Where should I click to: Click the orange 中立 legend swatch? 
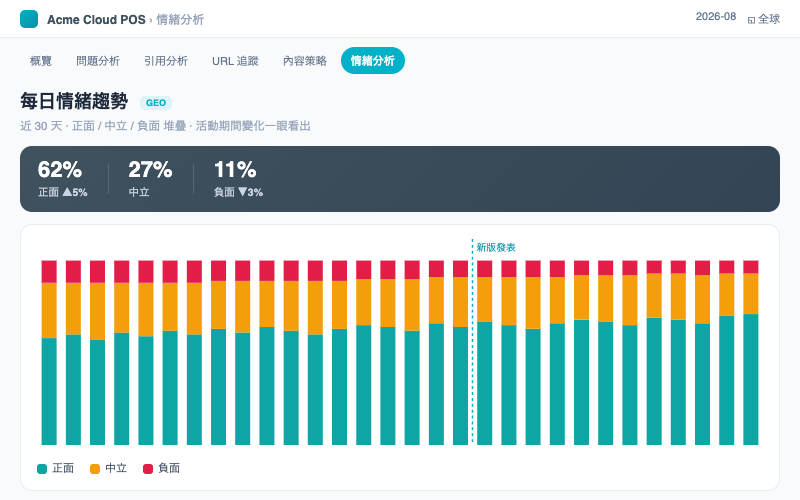point(95,469)
